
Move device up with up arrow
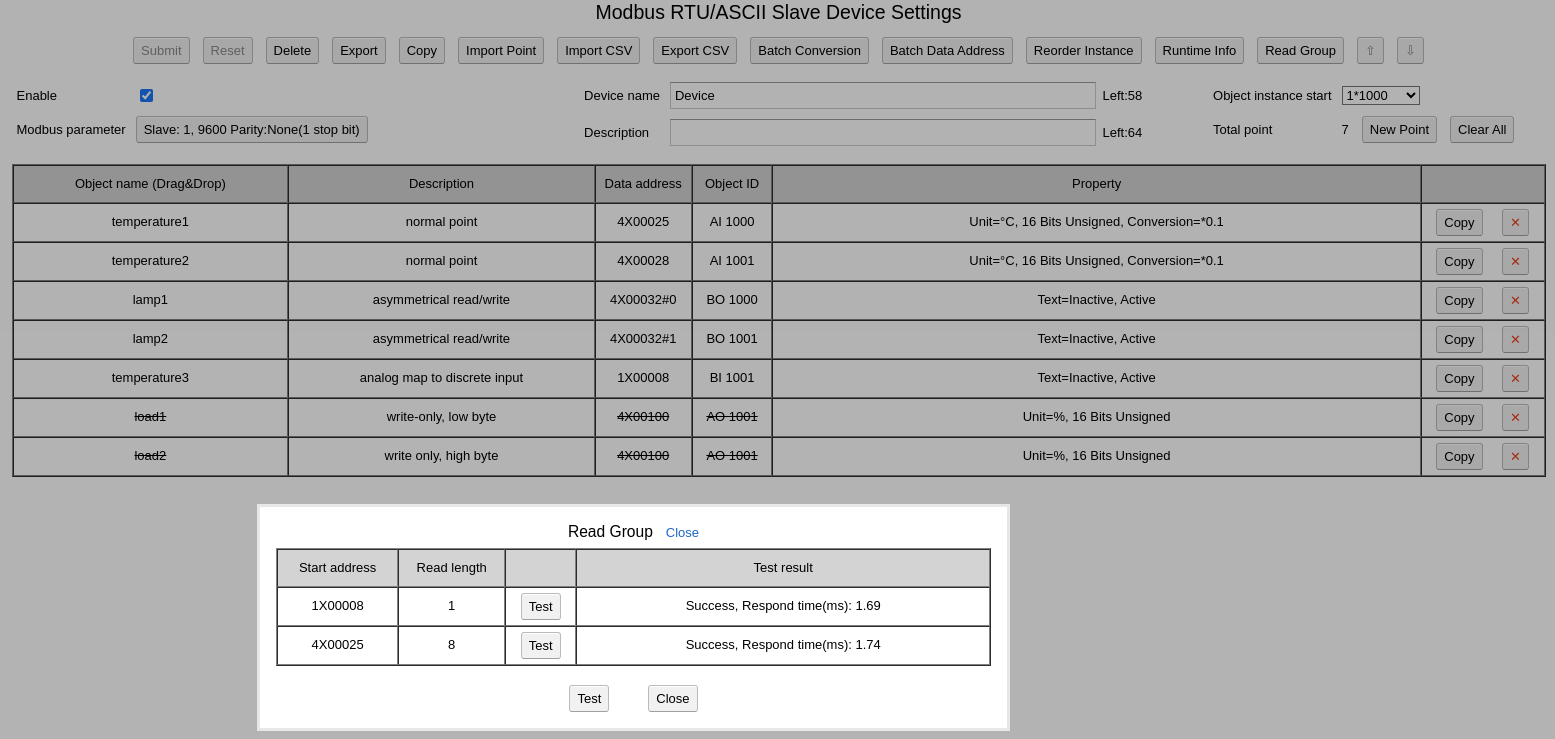1370,50
